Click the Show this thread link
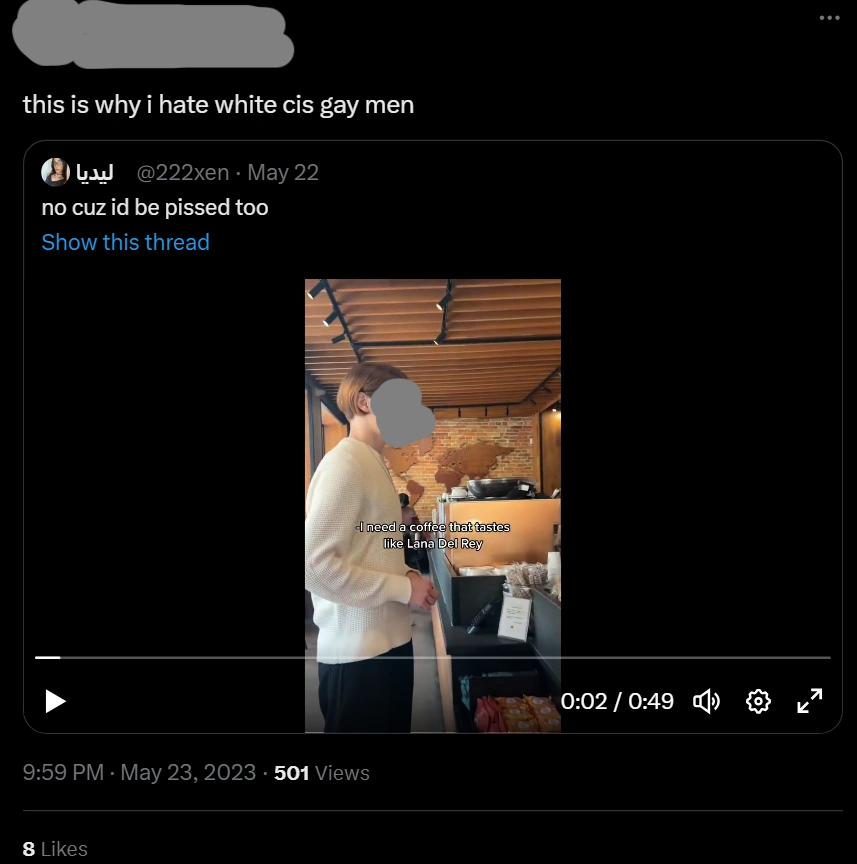Viewport: 857px width, 864px height. [125, 242]
